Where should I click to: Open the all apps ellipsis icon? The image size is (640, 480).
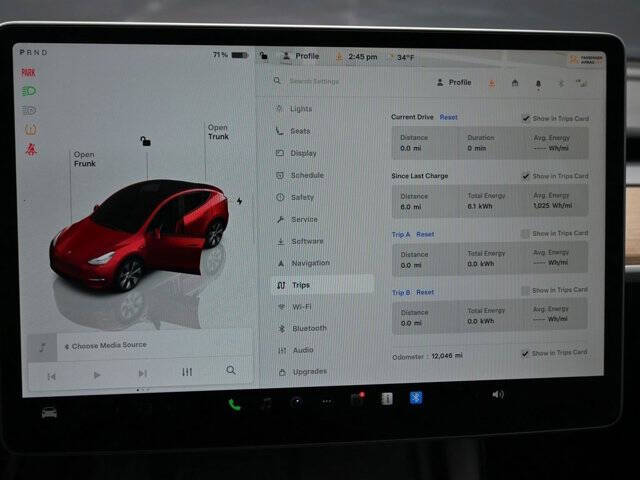point(327,401)
